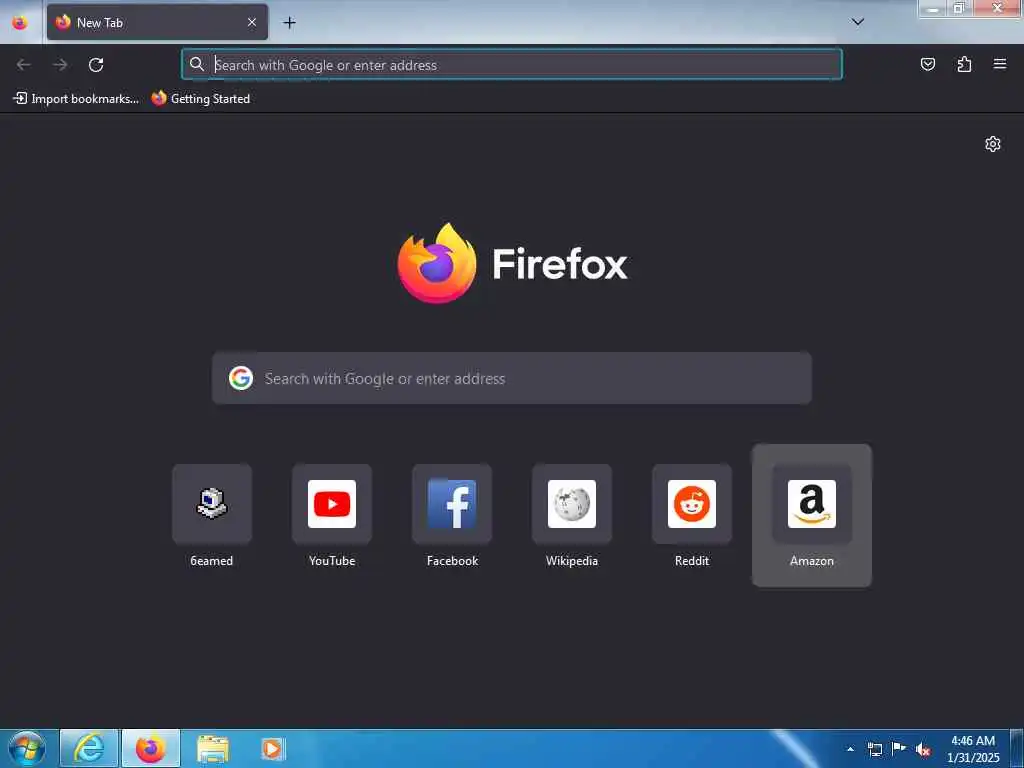This screenshot has width=1024, height=768.
Task: Click the network tray icon
Action: tap(874, 749)
